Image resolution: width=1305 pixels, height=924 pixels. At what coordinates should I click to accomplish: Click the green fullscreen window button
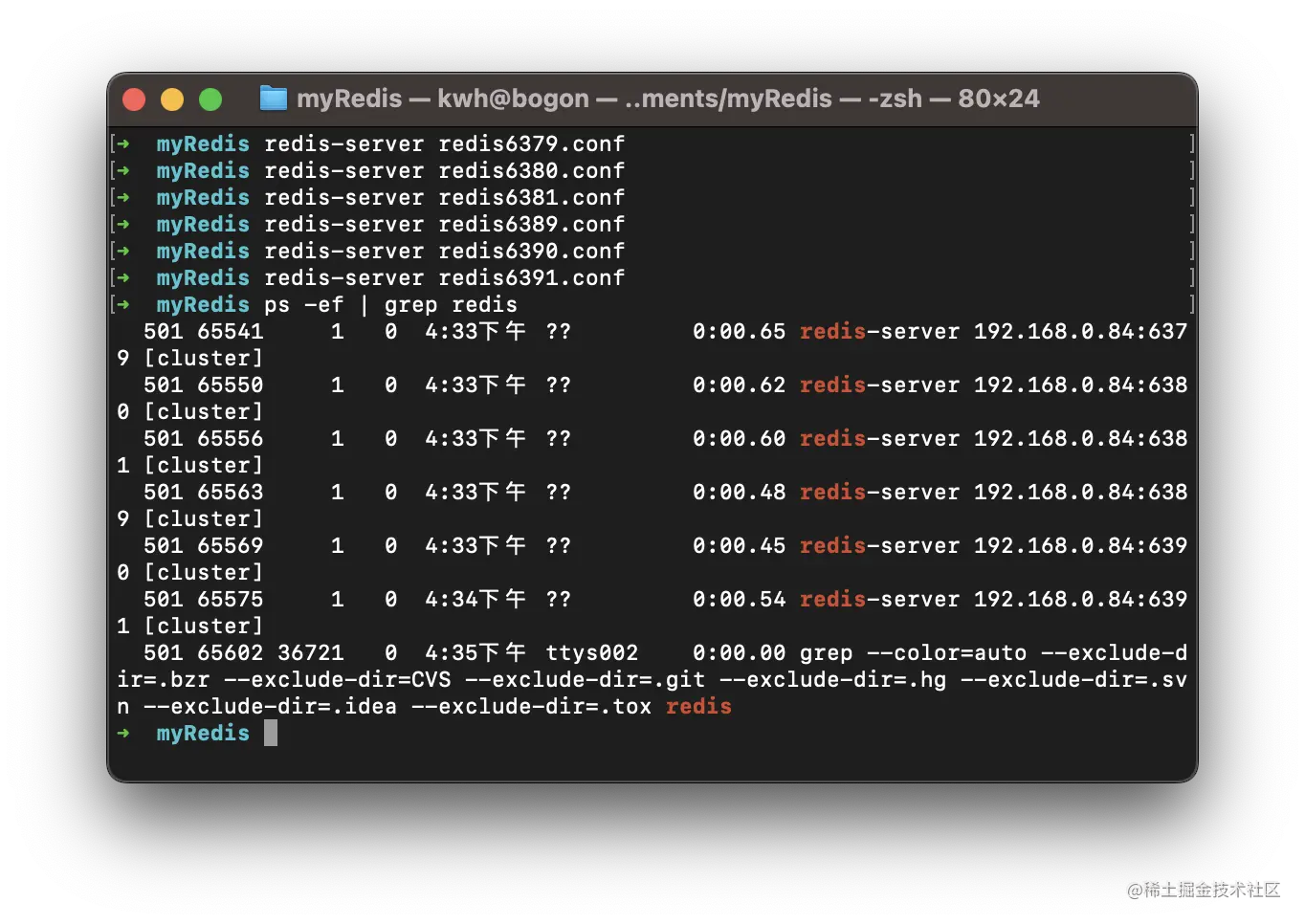(210, 99)
